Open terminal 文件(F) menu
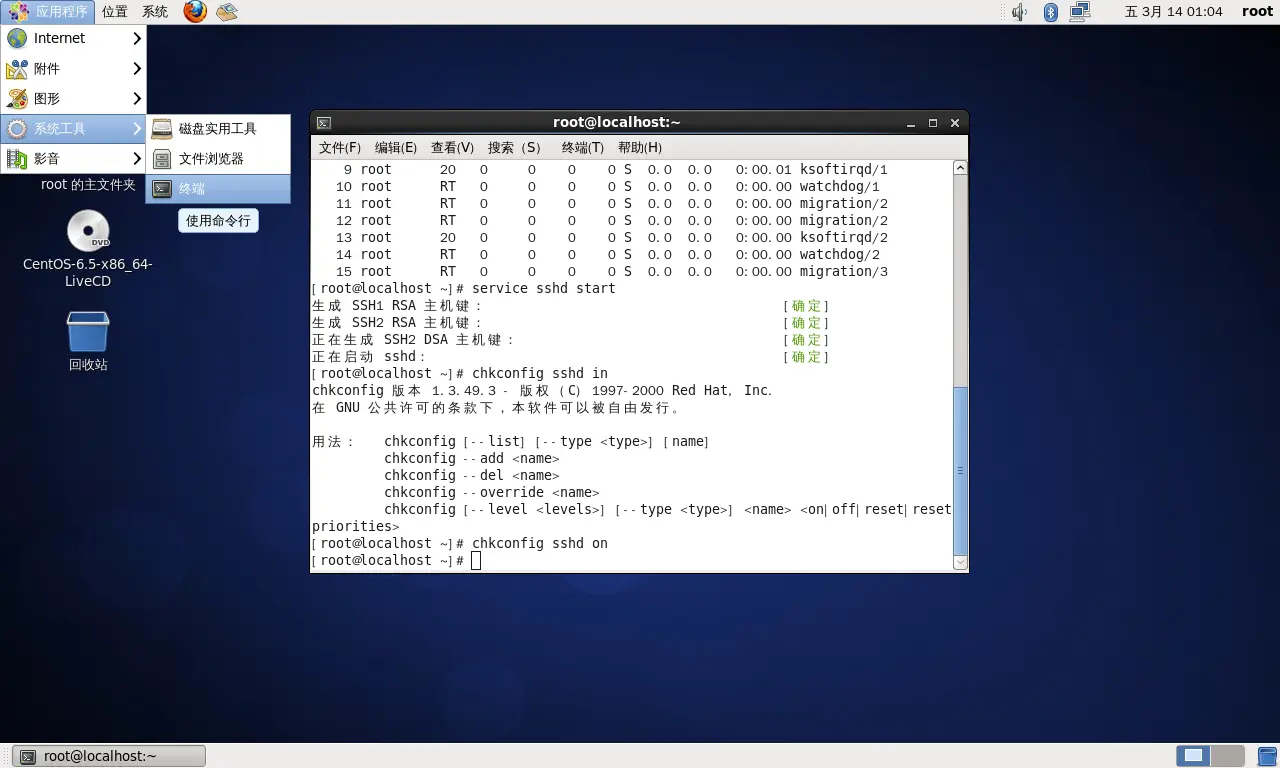 coord(340,147)
